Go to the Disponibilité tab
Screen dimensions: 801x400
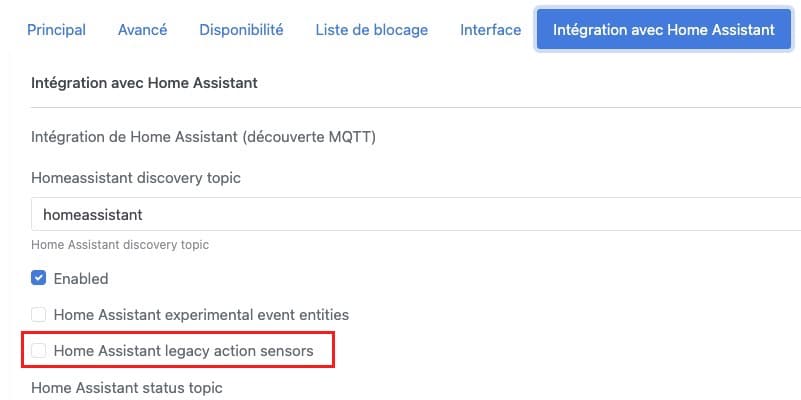pos(241,30)
